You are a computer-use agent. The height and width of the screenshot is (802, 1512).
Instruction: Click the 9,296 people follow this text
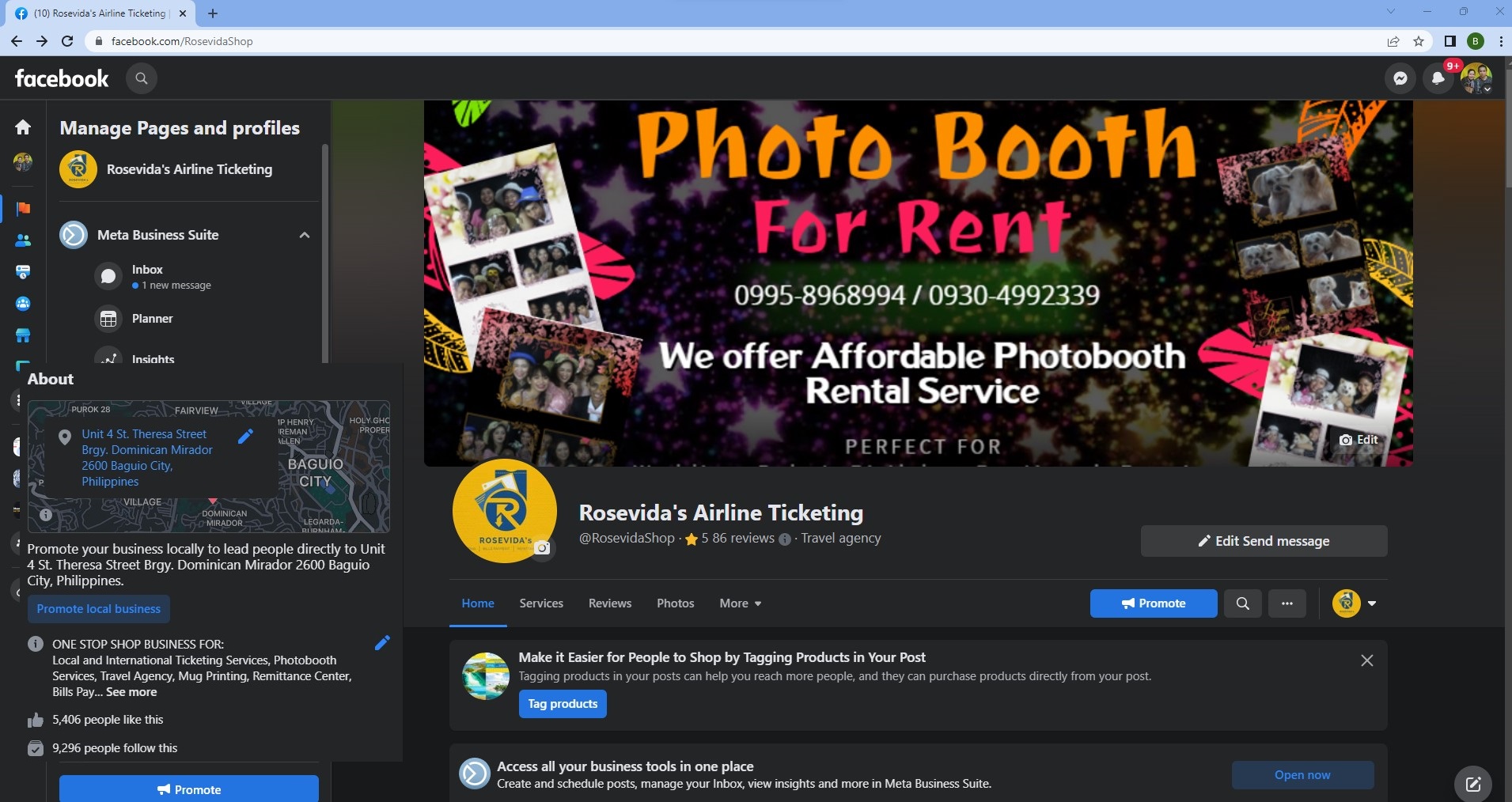tap(115, 748)
